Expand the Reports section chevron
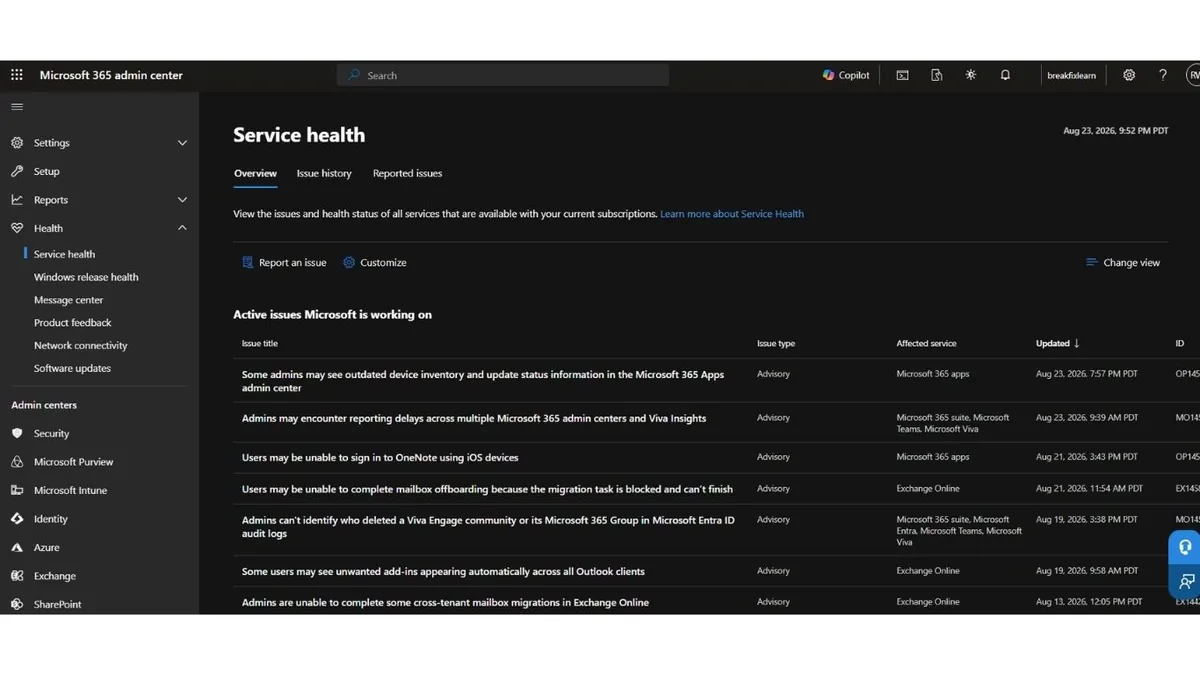 [x=182, y=200]
